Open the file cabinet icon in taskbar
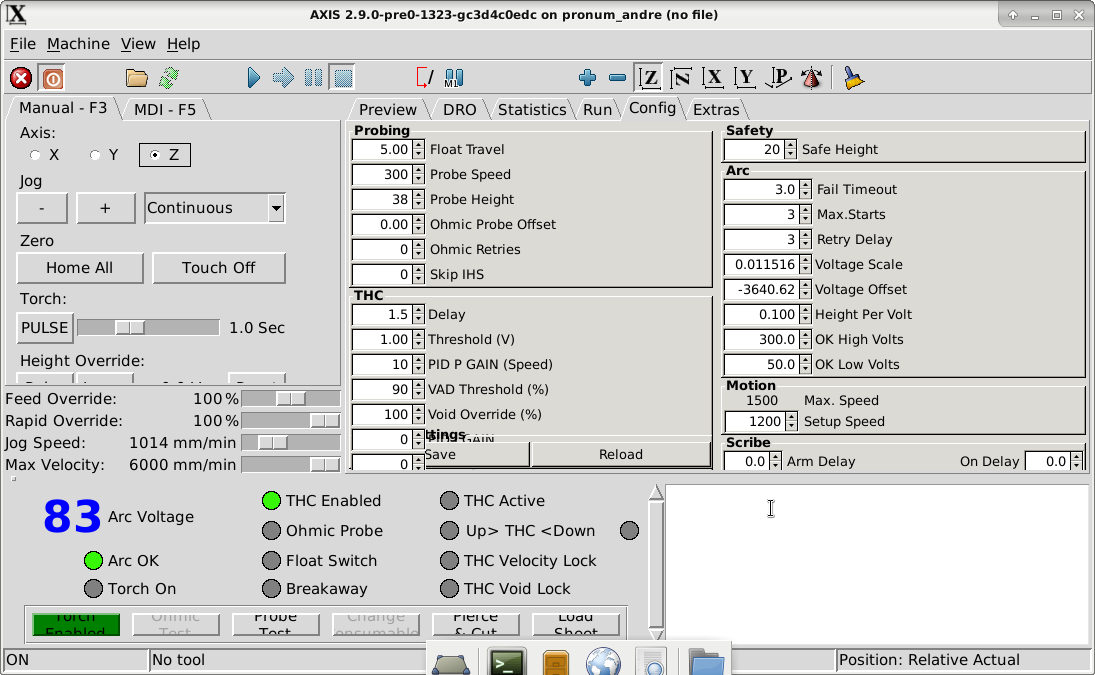The width and height of the screenshot is (1095, 675). tap(556, 663)
